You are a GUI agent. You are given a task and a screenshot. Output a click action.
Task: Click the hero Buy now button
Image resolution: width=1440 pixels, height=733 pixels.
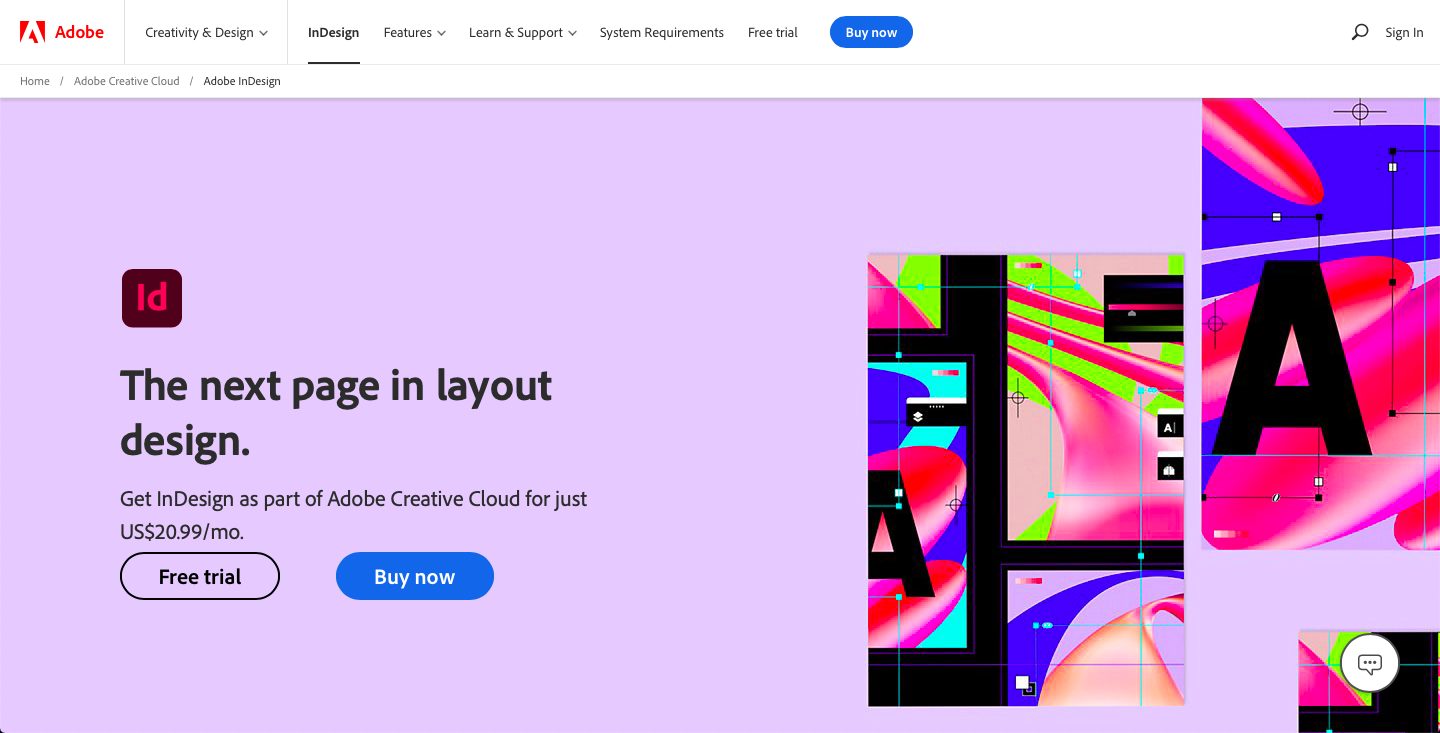click(x=415, y=576)
